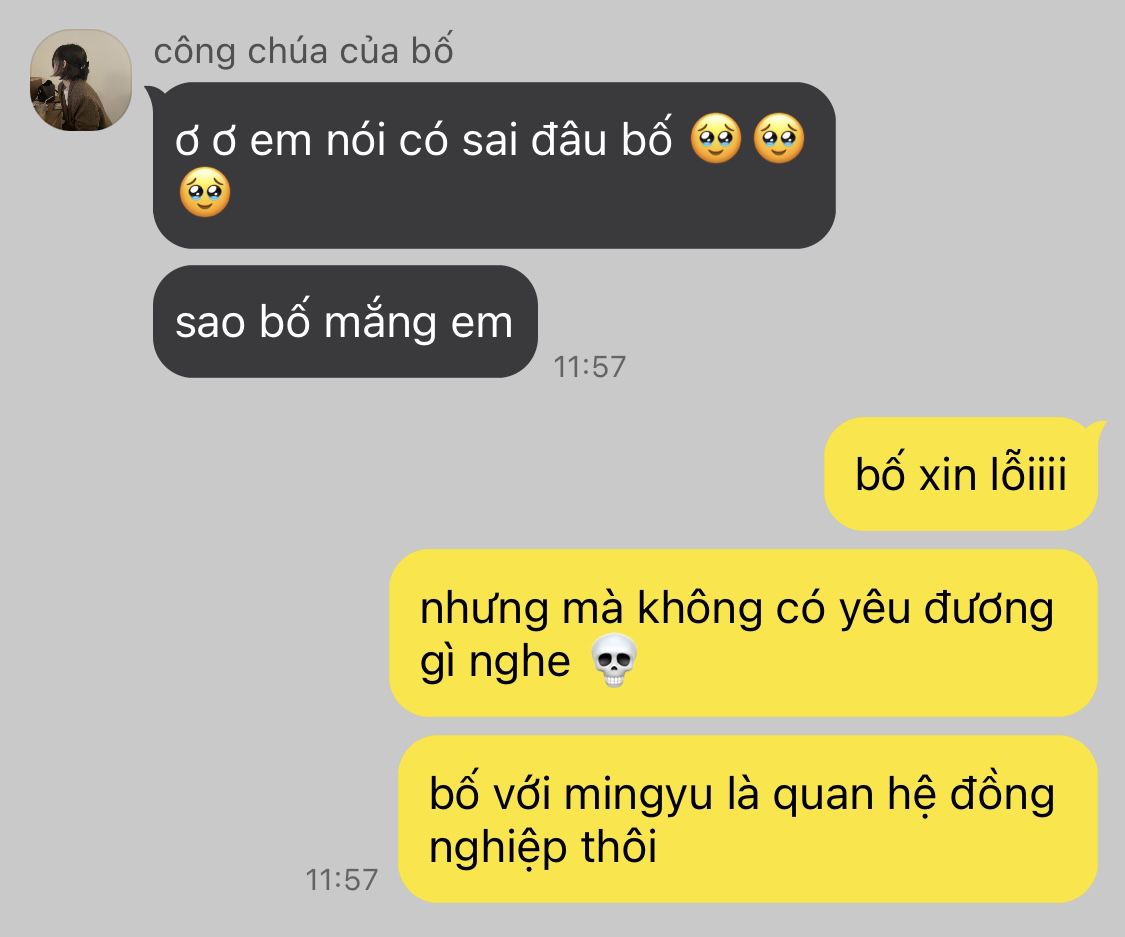Open the sender's profile avatar photo
The image size is (1125, 937).
pos(80,80)
